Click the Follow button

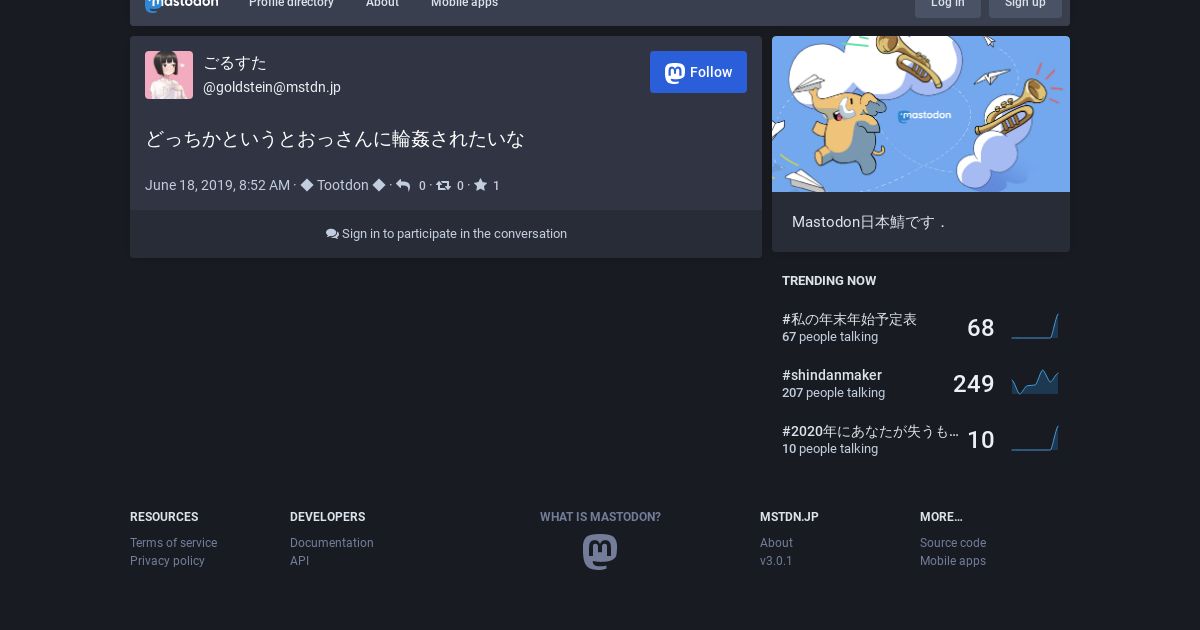698,72
